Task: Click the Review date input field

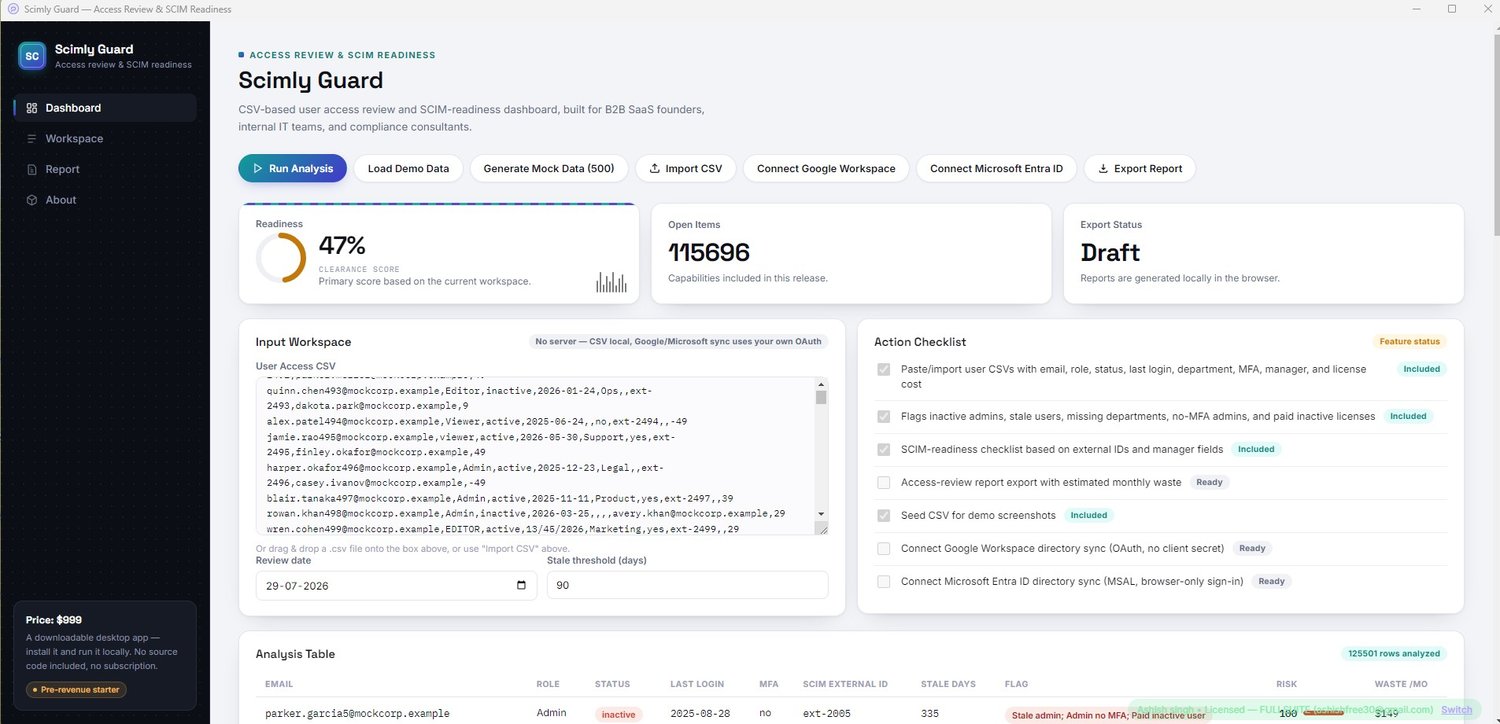Action: coord(396,585)
